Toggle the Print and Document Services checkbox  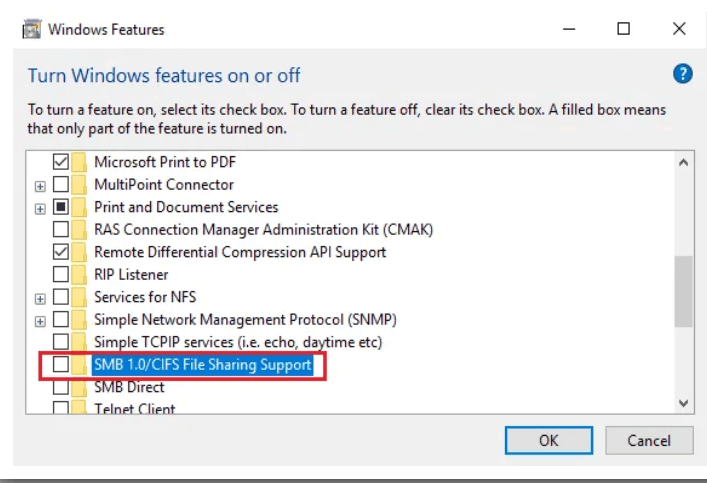tap(61, 207)
